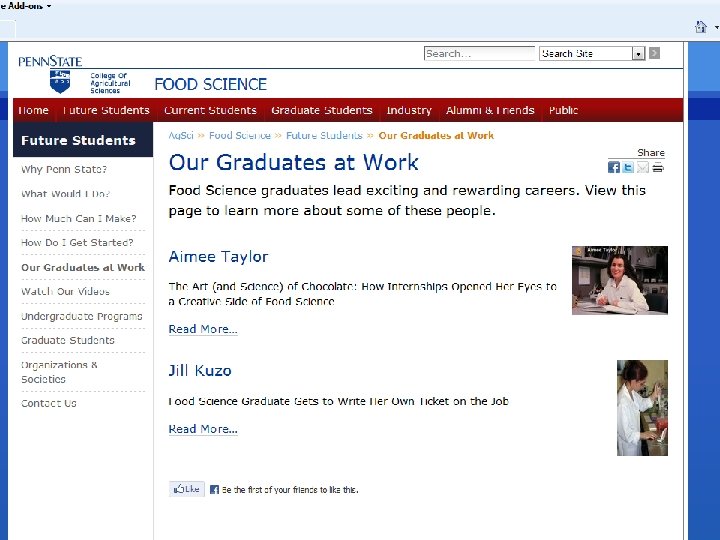Click the Penn State shield logo
This screenshot has width=720, height=540.
(x=60, y=82)
